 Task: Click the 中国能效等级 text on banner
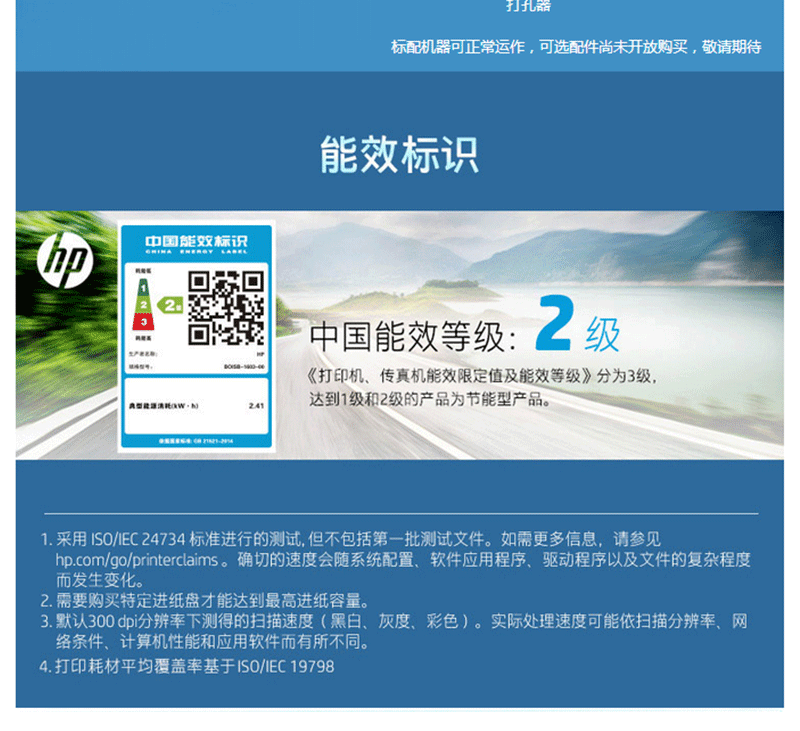pyautogui.click(x=412, y=337)
